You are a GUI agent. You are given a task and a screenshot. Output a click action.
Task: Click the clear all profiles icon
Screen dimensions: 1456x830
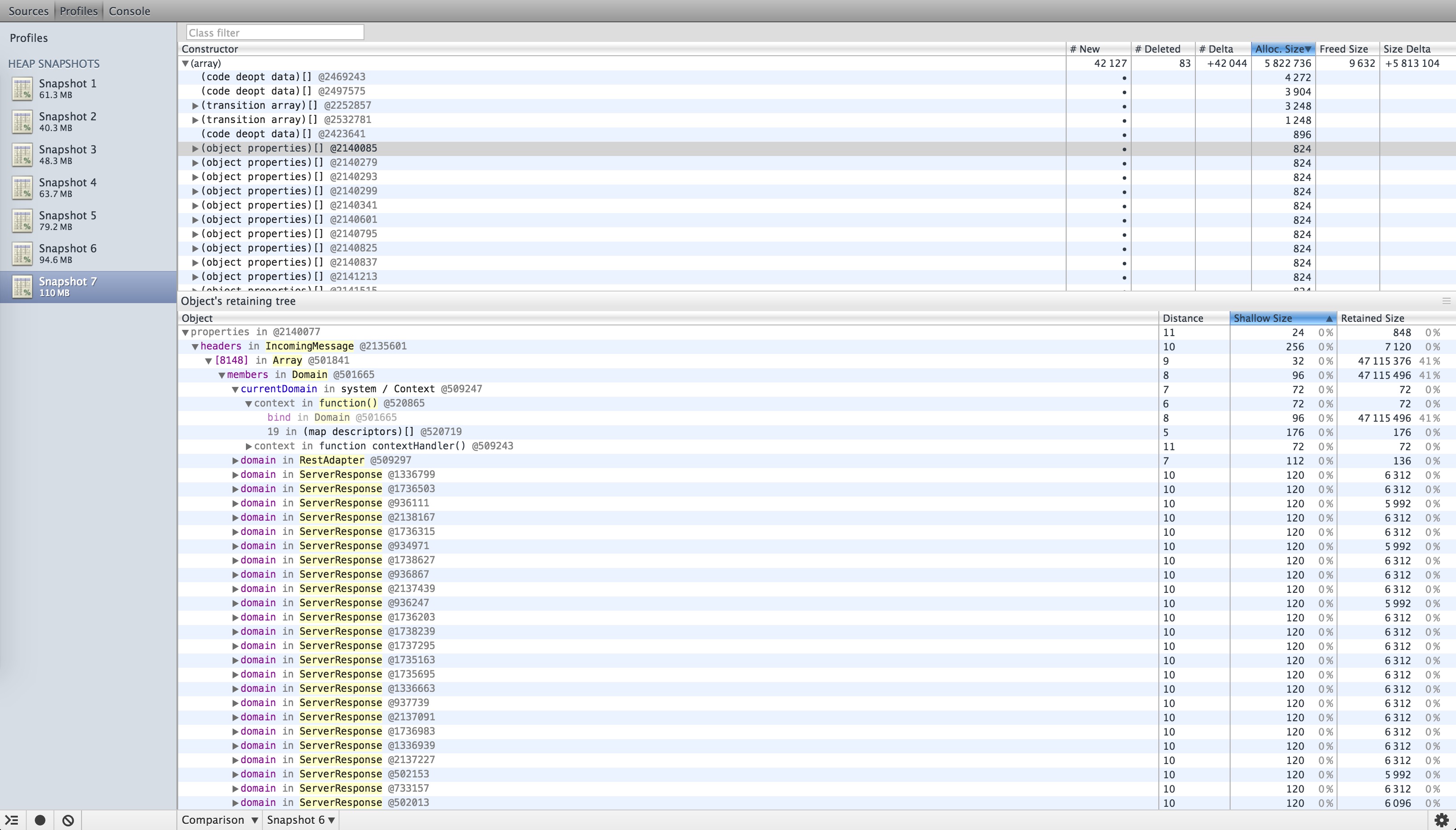68,820
